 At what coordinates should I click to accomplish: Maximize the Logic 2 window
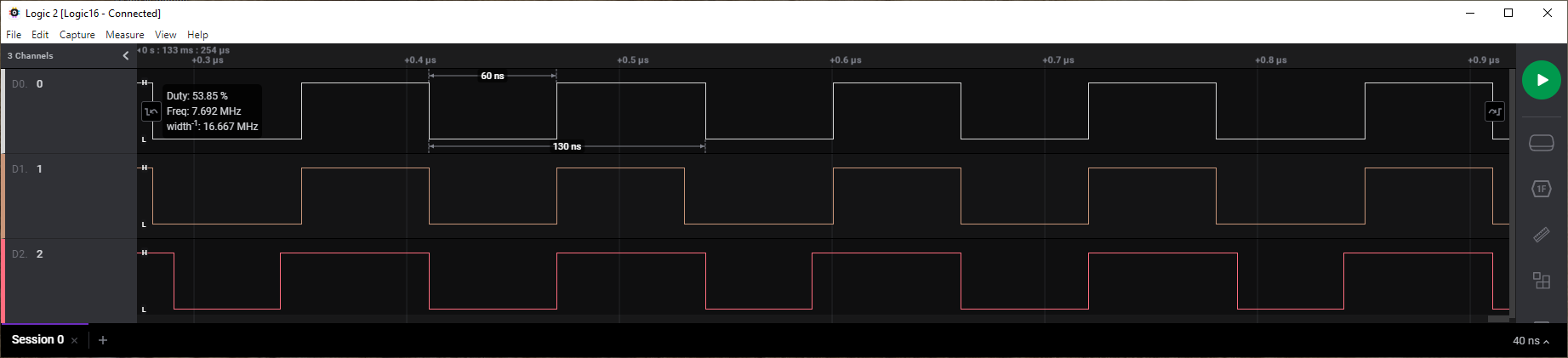1508,13
